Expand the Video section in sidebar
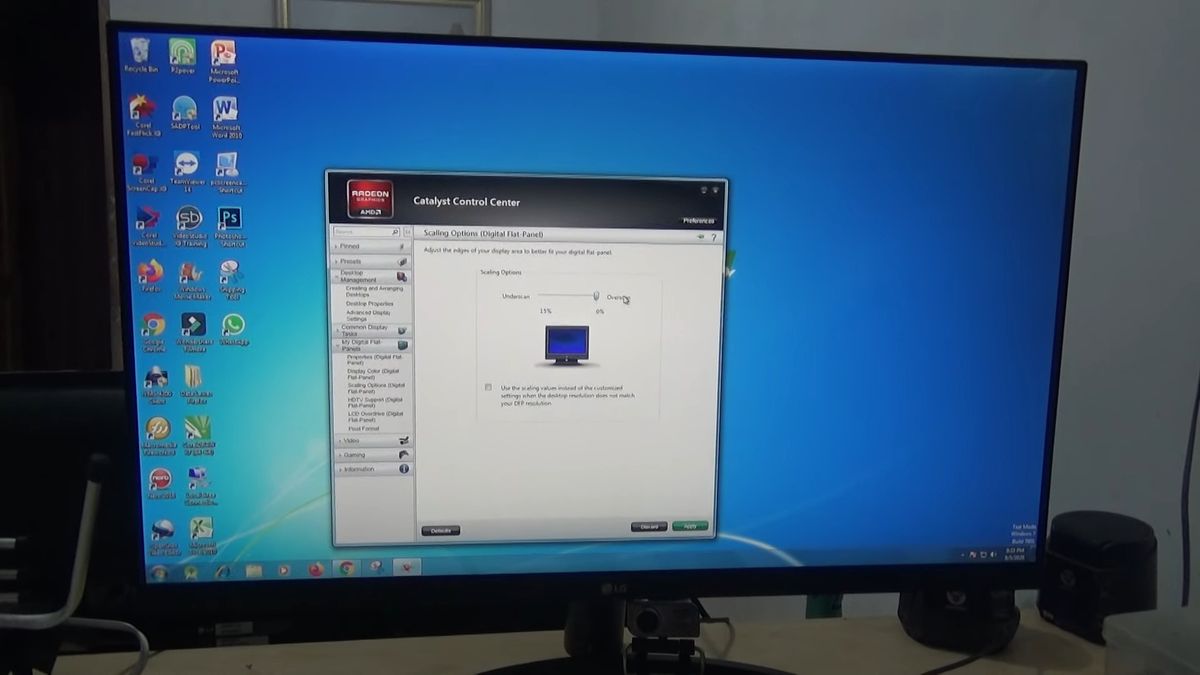Screen dimensions: 1200x675 [x=373, y=440]
